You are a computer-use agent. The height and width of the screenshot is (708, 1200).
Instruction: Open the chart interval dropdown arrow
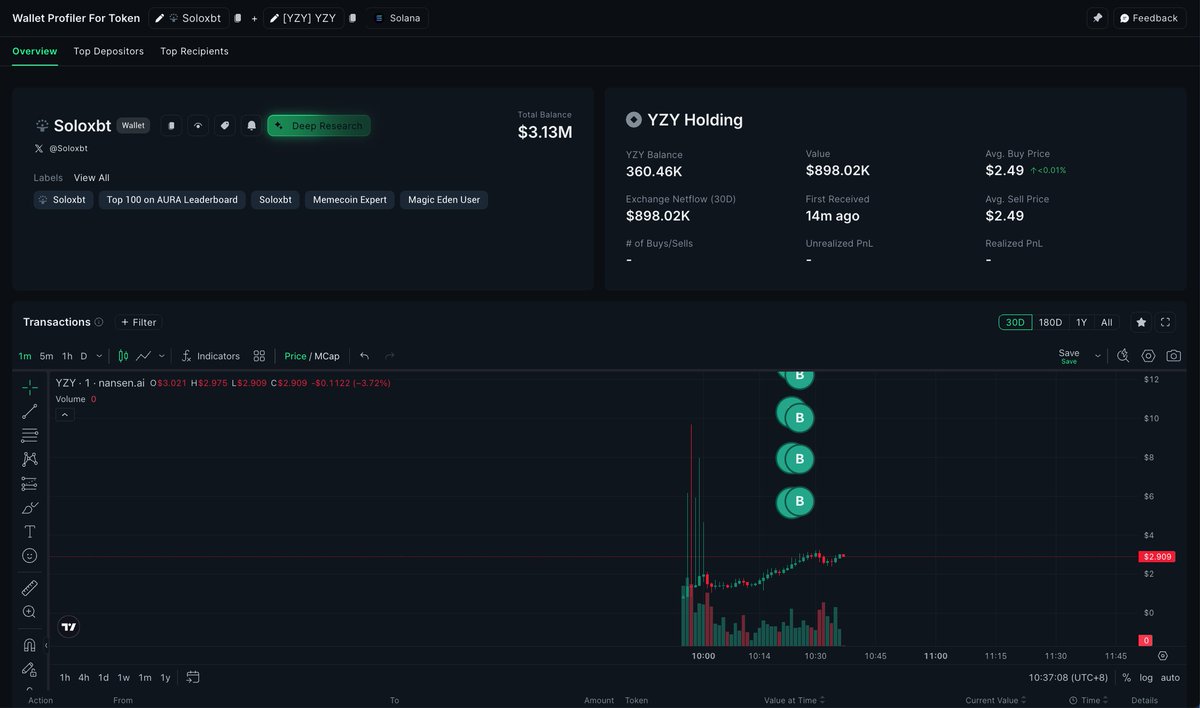click(x=99, y=356)
